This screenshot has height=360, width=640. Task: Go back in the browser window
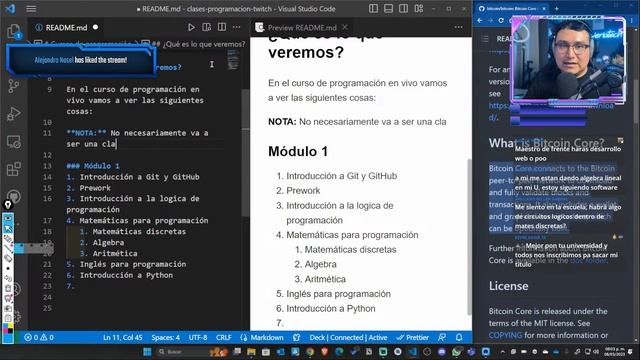(x=480, y=20)
